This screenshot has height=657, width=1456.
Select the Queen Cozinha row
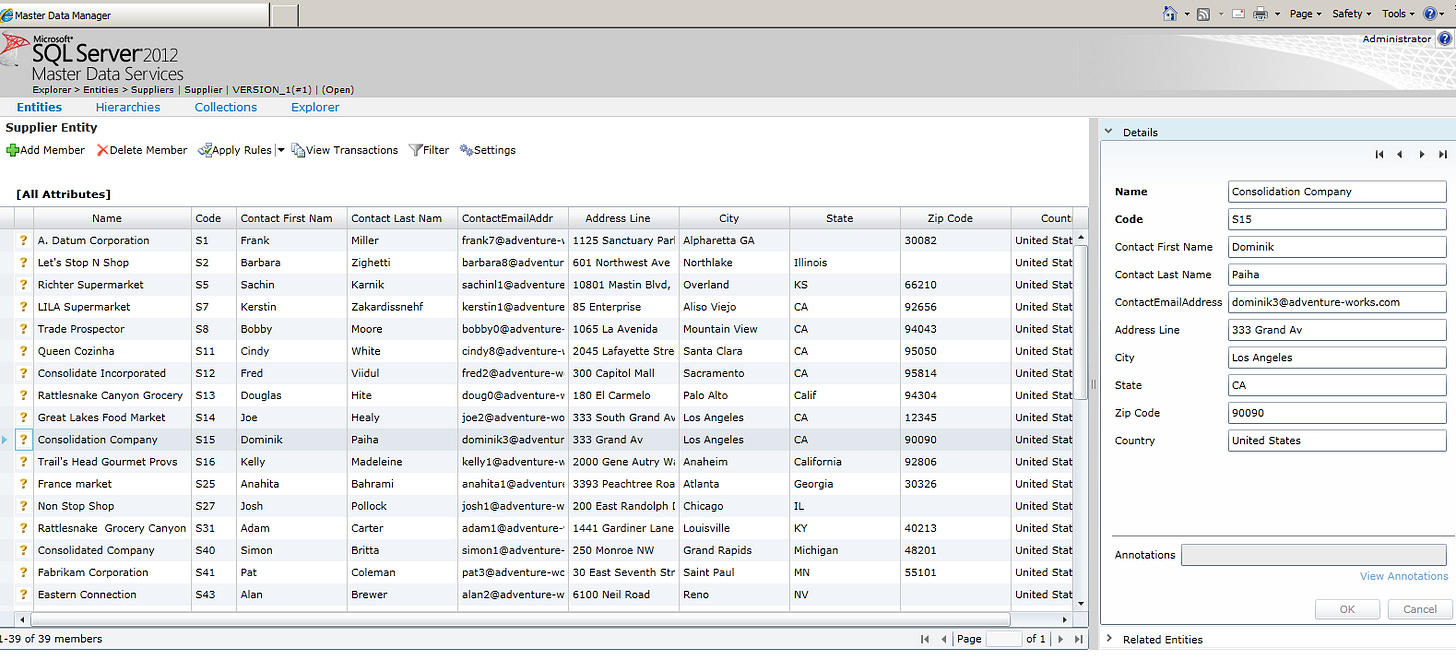tap(537, 351)
